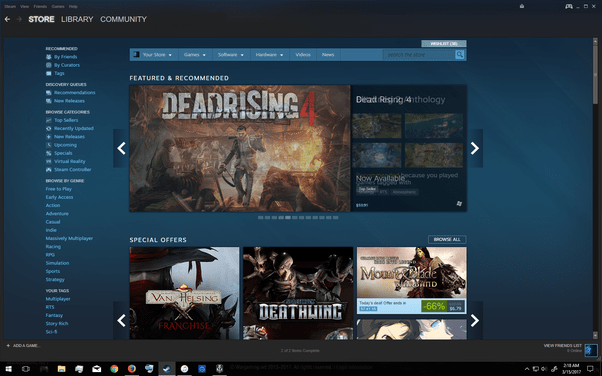Click the store search magnifier icon
Image resolution: width=602 pixels, height=376 pixels.
click(x=460, y=55)
